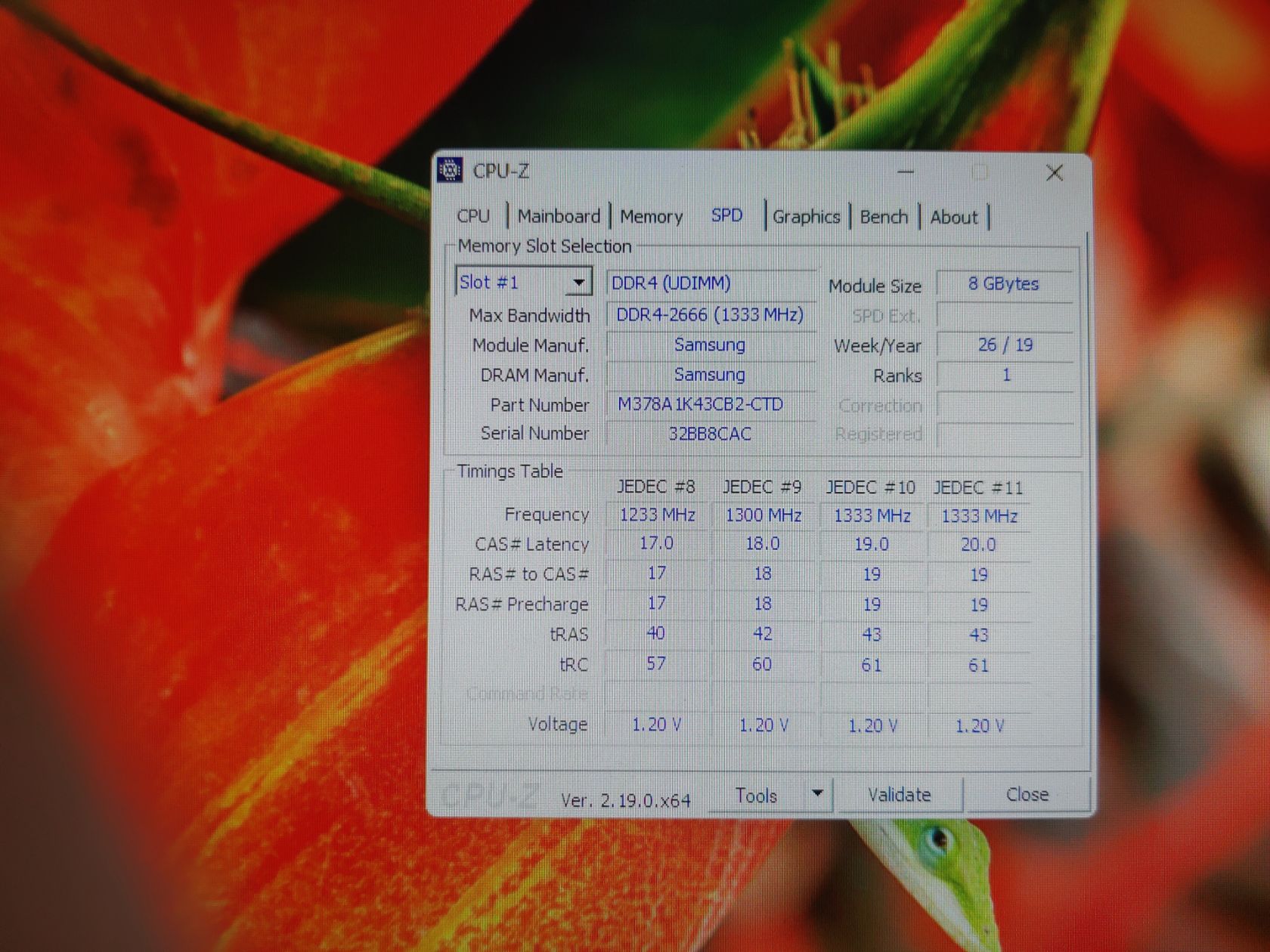Click the CPU-Z app icon in title bar
This screenshot has width=1270, height=952.
coord(450,171)
